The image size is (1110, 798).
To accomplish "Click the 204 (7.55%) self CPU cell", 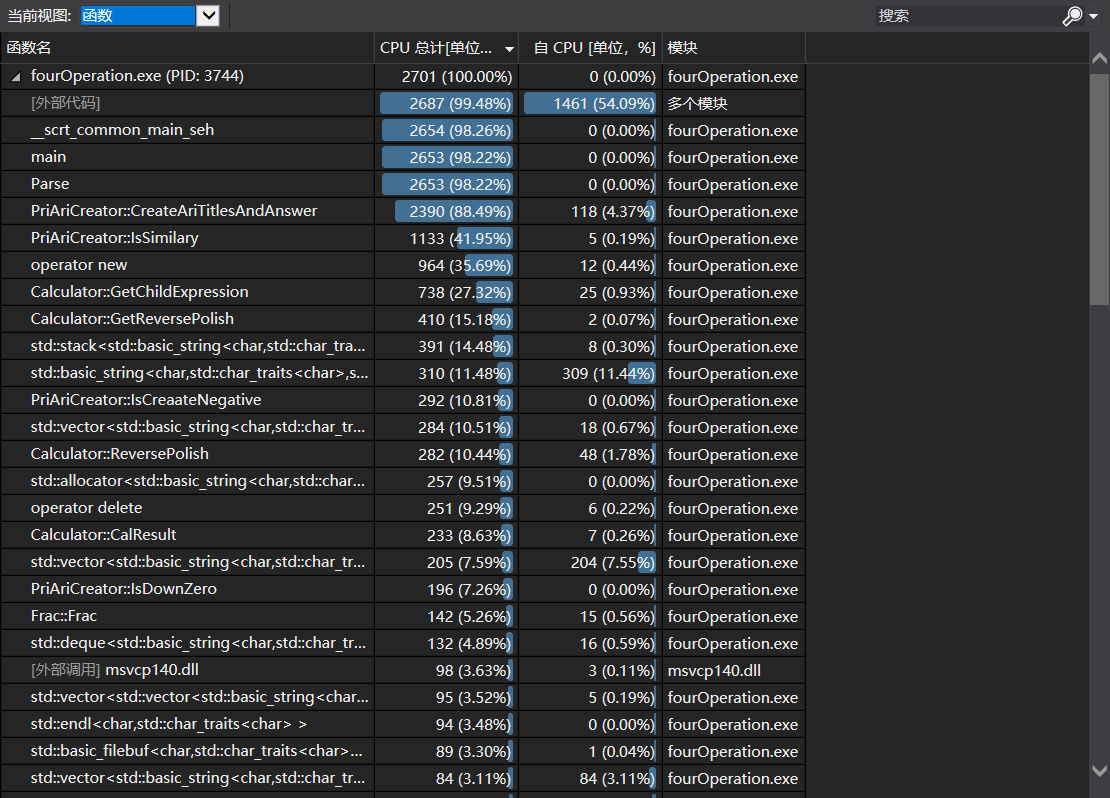I will [590, 562].
